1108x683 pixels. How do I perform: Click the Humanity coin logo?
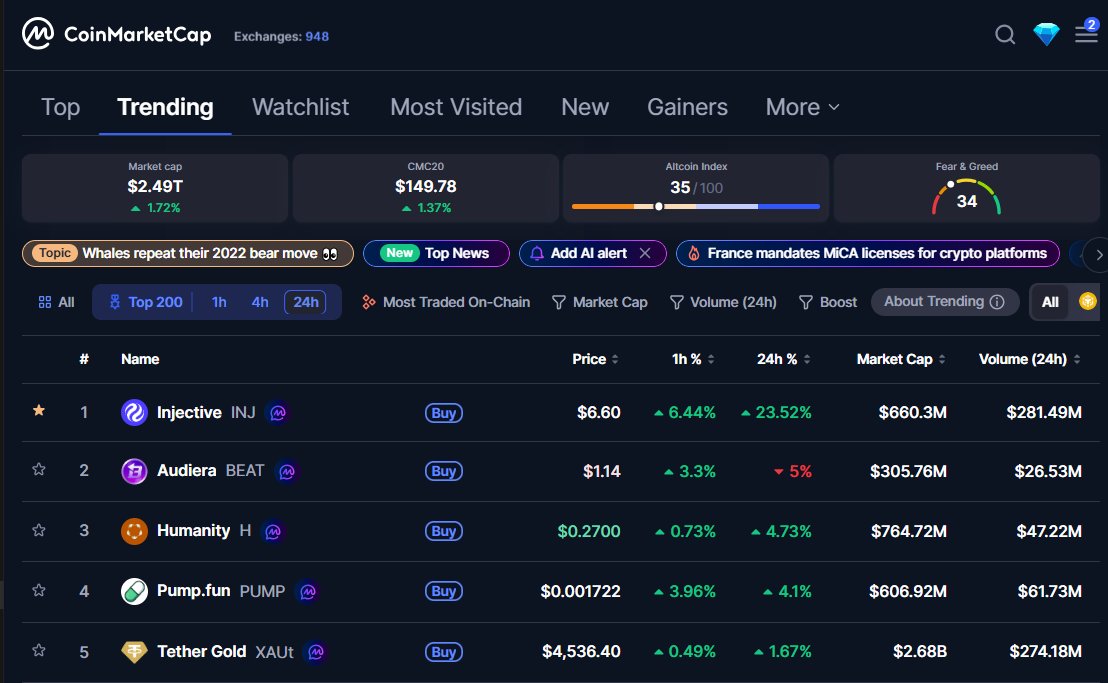coord(134,531)
